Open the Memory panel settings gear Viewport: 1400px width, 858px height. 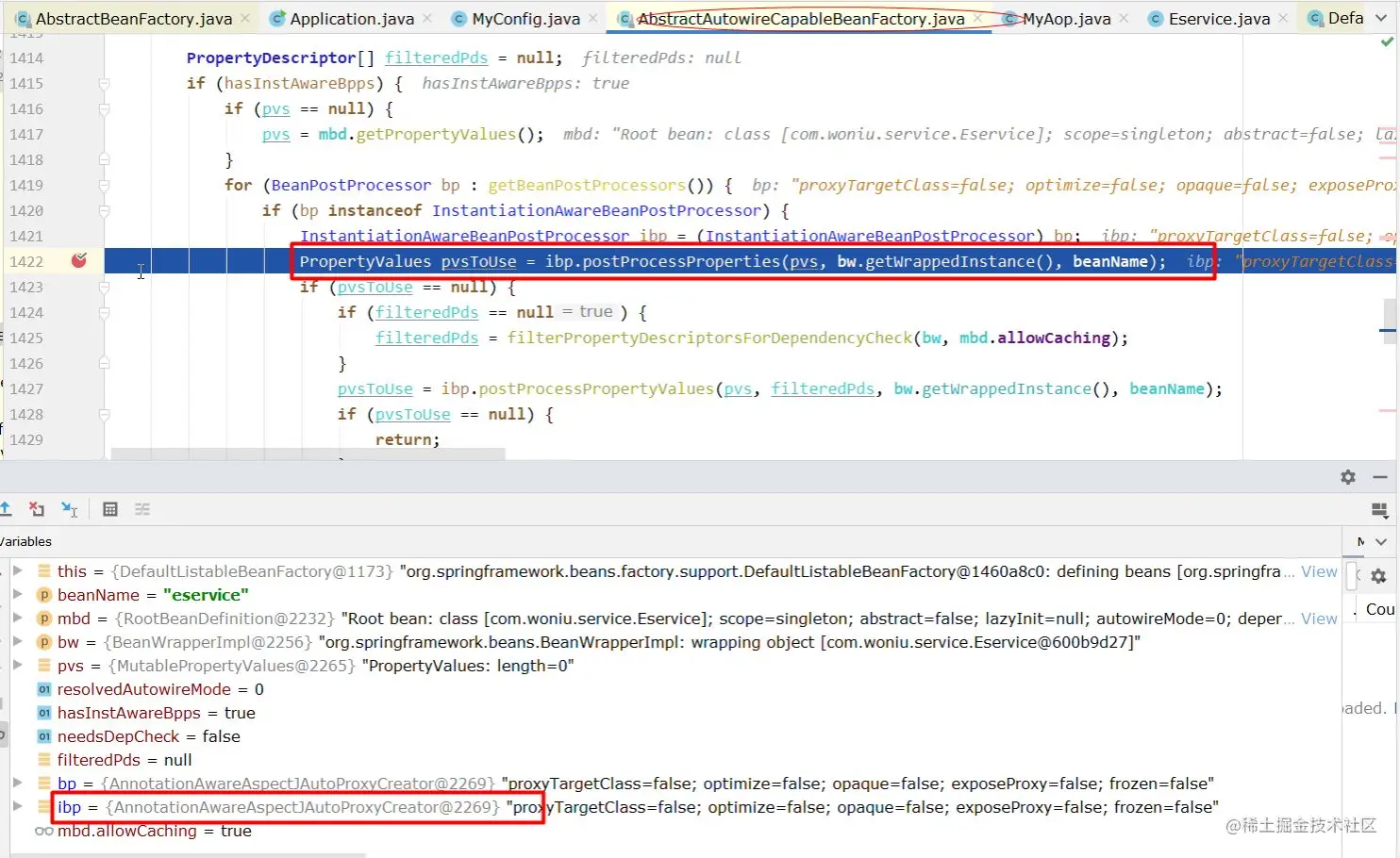tap(1378, 576)
